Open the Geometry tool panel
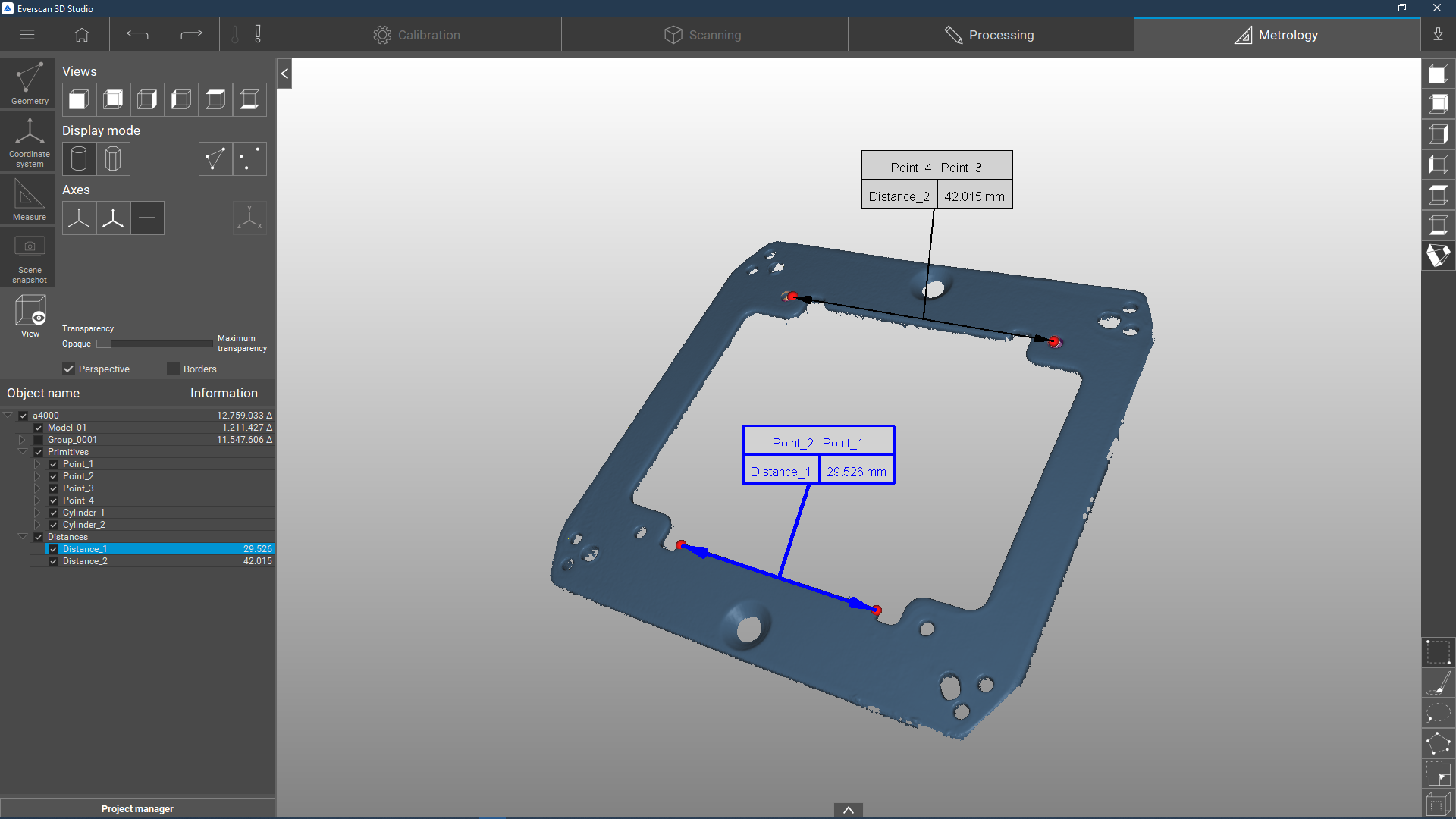The height and width of the screenshot is (819, 1456). 29,83
